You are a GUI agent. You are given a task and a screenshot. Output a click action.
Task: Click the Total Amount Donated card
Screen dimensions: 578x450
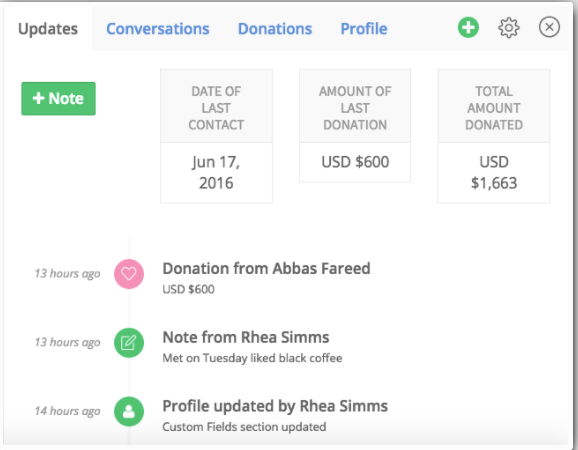tap(494, 136)
